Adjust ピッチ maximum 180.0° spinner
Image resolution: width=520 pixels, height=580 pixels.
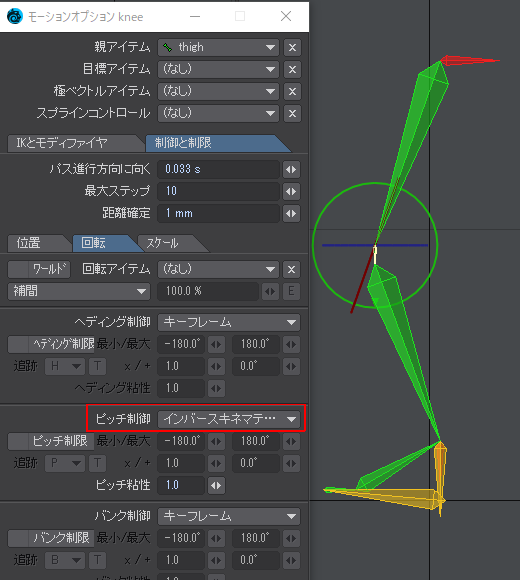click(x=291, y=441)
